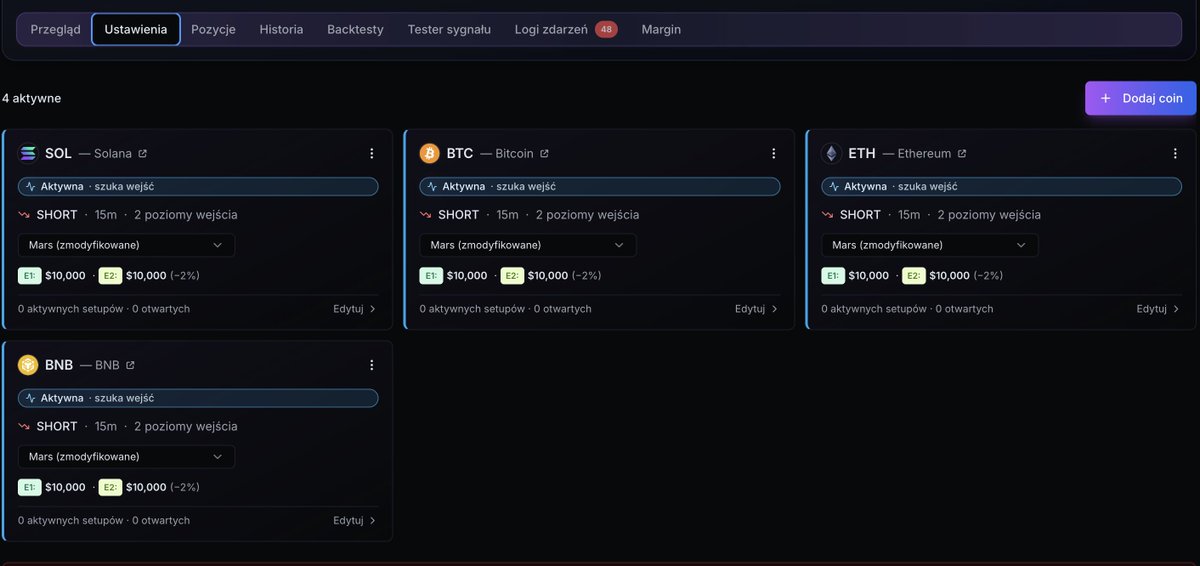
Task: Go to the Historia tab
Action: tap(281, 29)
